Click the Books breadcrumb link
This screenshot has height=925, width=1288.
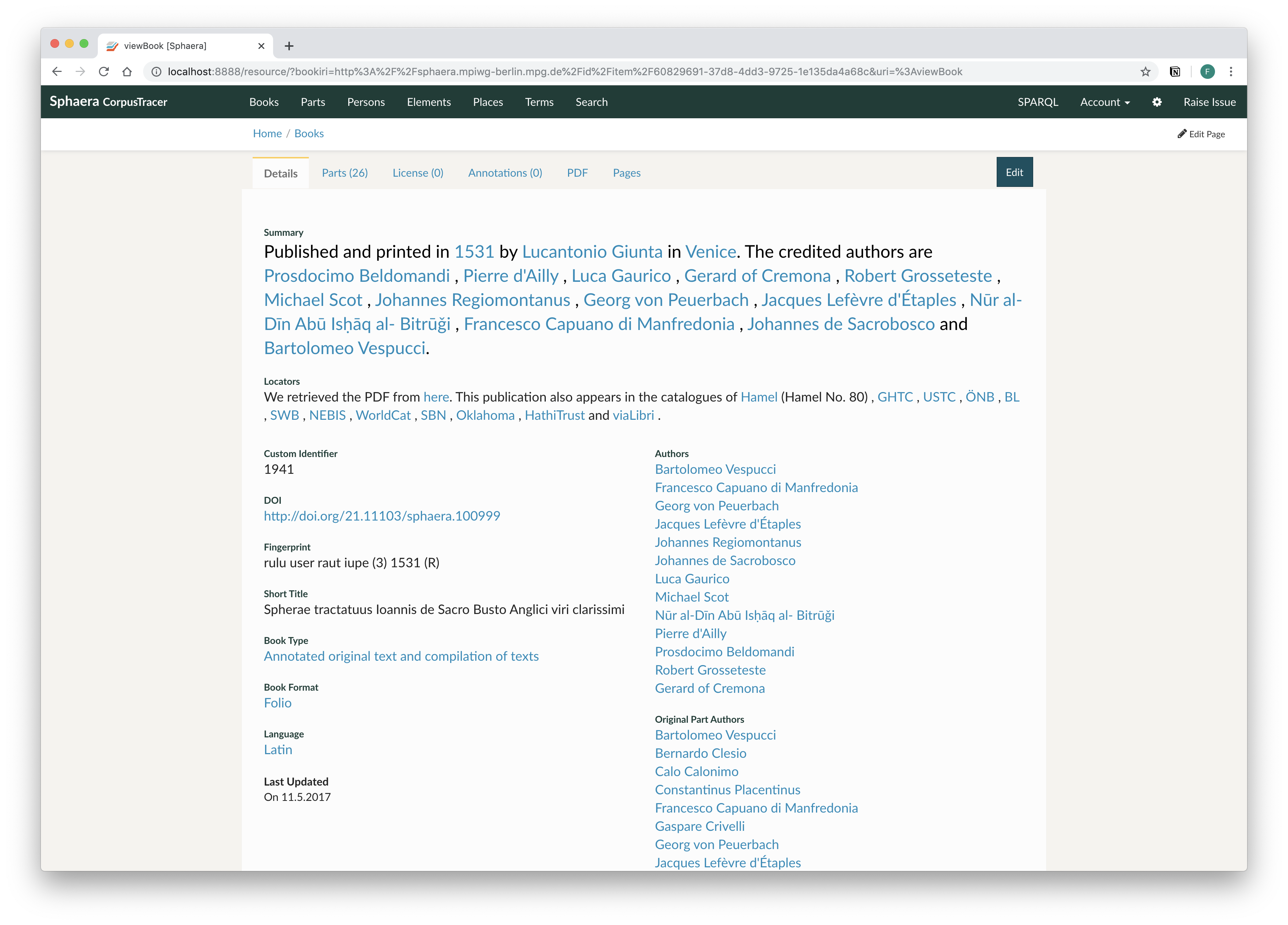click(x=309, y=134)
